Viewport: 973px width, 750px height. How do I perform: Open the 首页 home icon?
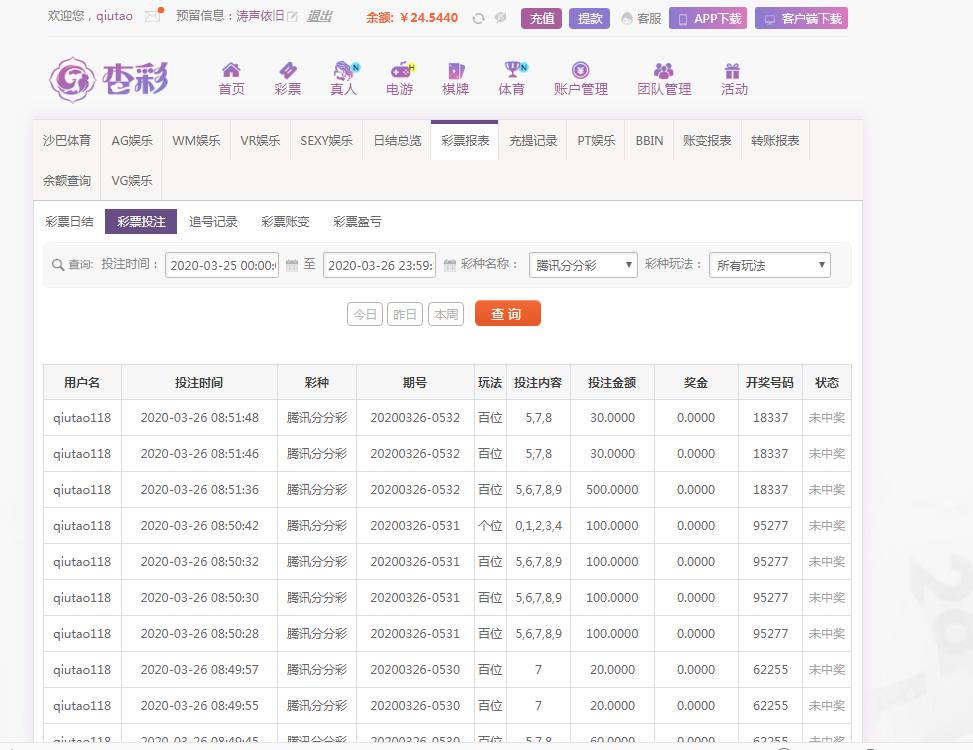231,71
